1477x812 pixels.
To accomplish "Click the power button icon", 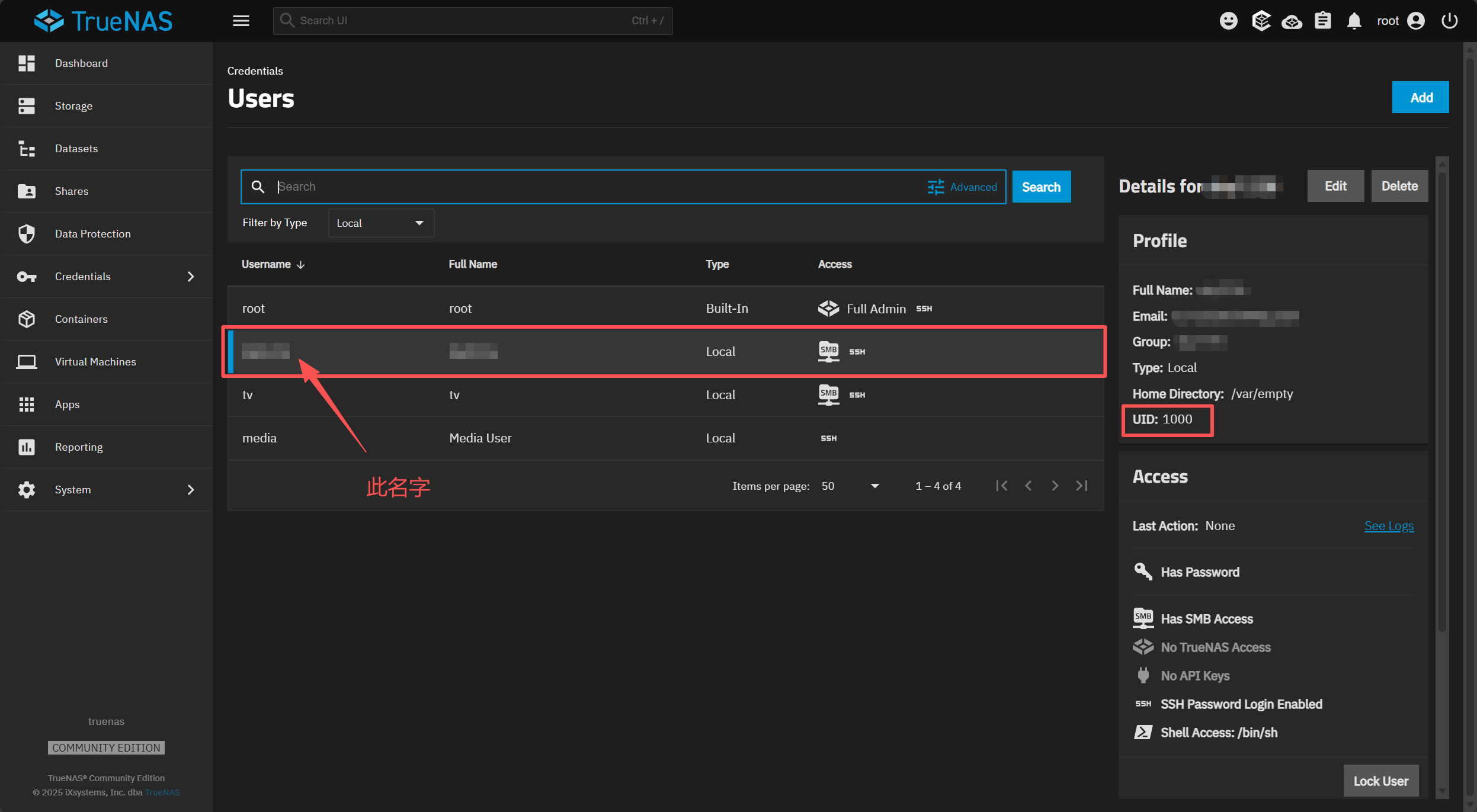I will [x=1449, y=21].
